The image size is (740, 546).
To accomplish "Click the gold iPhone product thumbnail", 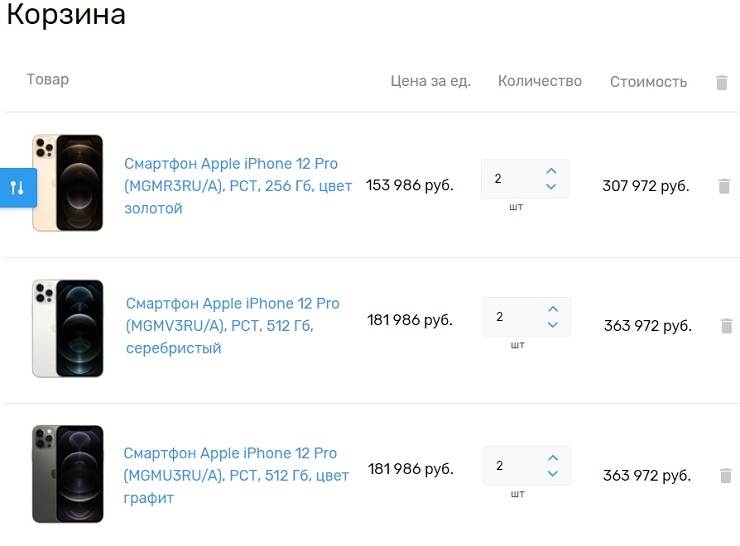I will [x=67, y=183].
